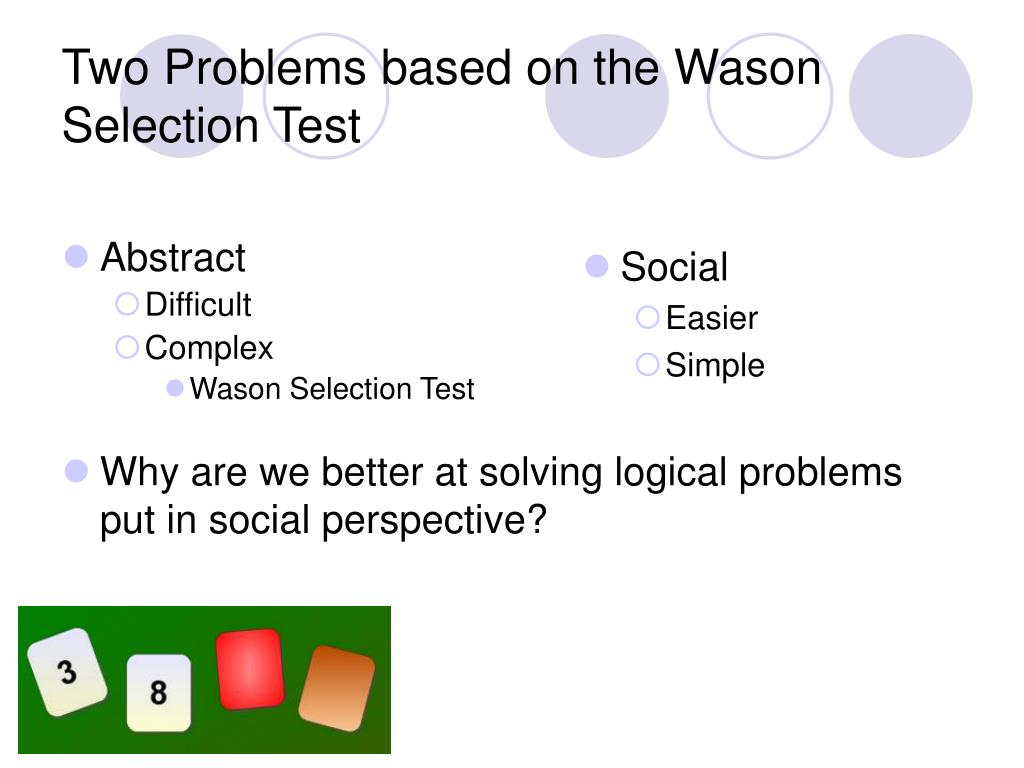The width and height of the screenshot is (1024, 768).
Task: Click the hollow bullet next to Easier
Action: click(x=647, y=317)
